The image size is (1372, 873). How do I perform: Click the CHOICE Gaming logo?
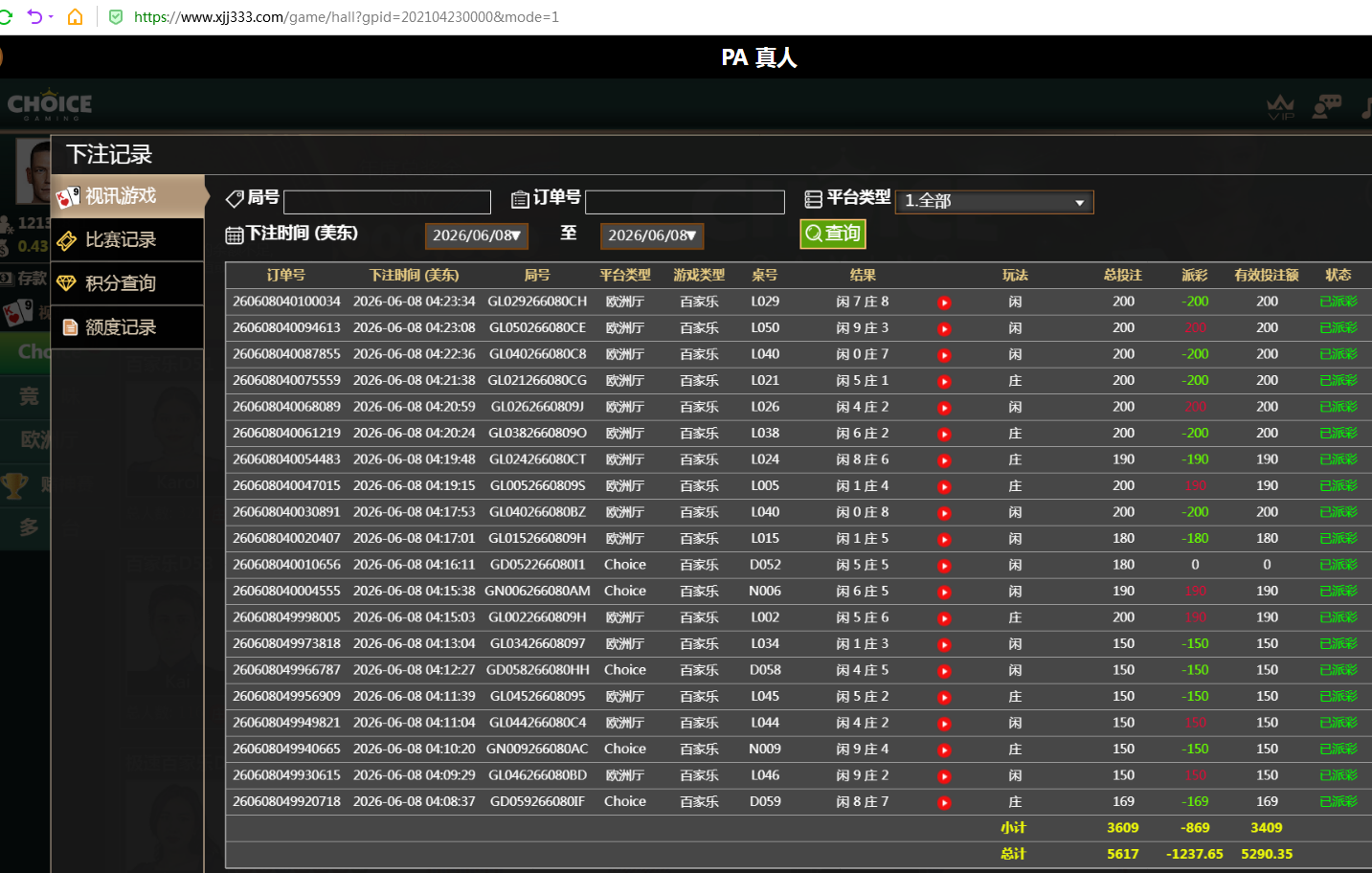pos(50,105)
